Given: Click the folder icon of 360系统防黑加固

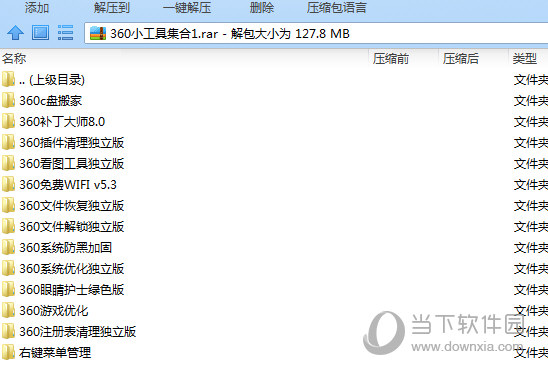Looking at the screenshot, I should pyautogui.click(x=8, y=247).
